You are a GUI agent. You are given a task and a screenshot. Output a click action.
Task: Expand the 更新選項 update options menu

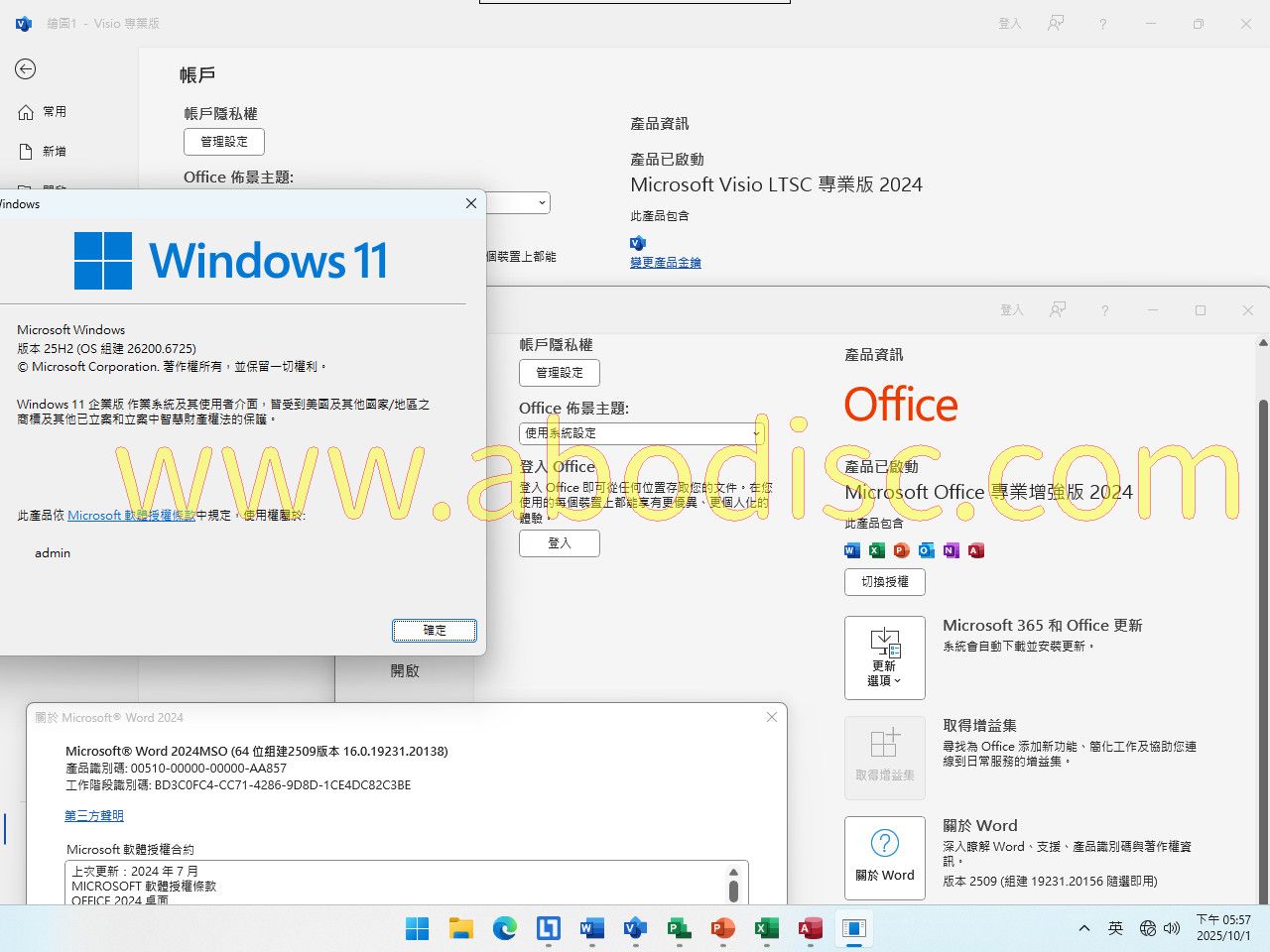point(884,657)
